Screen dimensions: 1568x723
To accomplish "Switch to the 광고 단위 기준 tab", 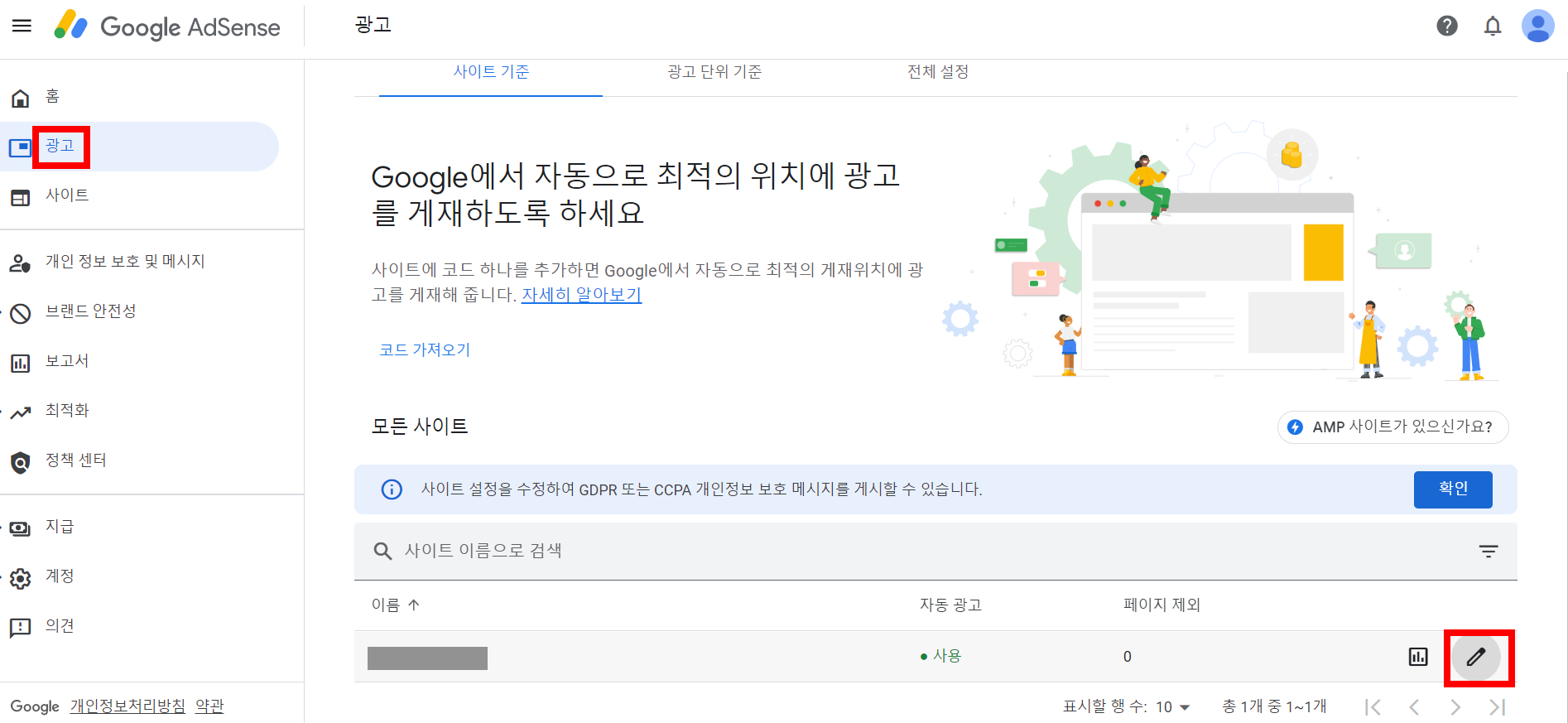I will (x=714, y=72).
